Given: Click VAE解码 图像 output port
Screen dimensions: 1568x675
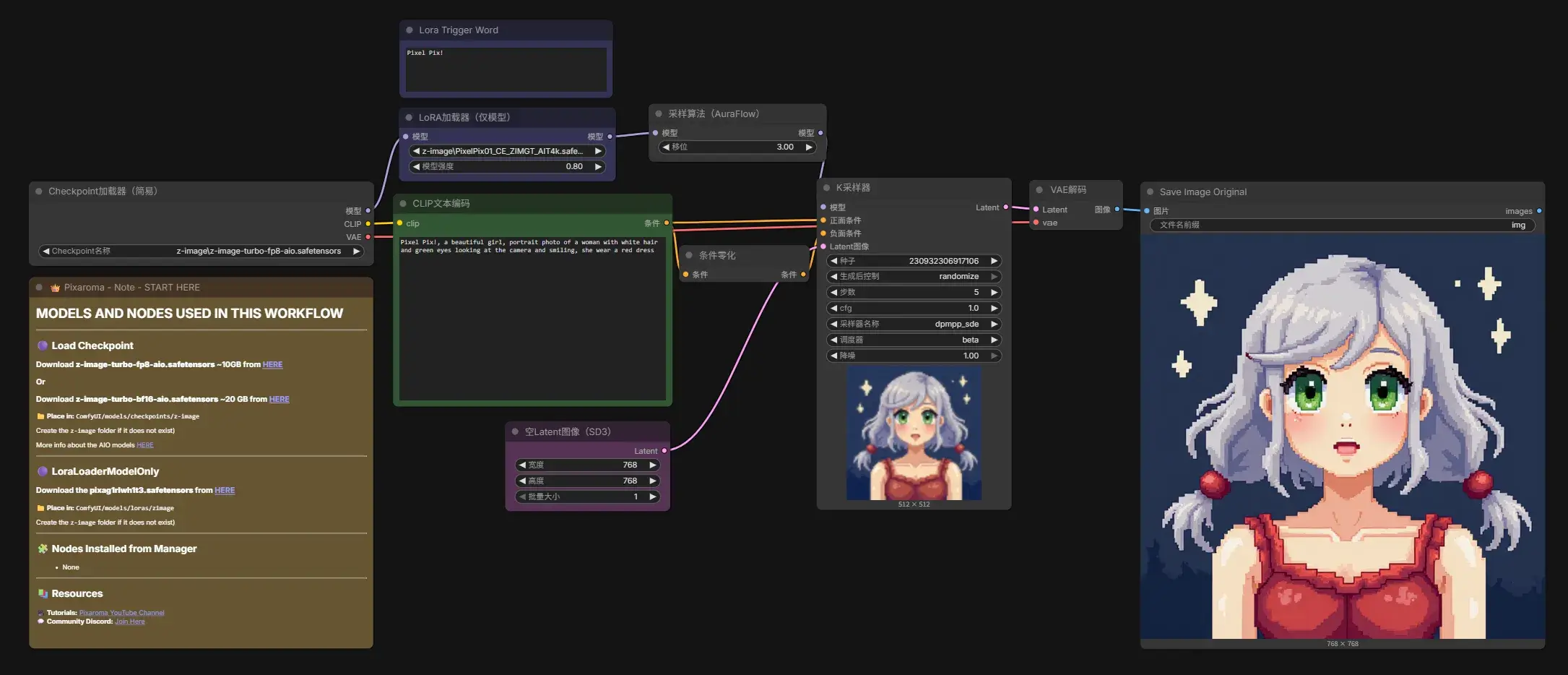Looking at the screenshot, I should pyautogui.click(x=1117, y=210).
